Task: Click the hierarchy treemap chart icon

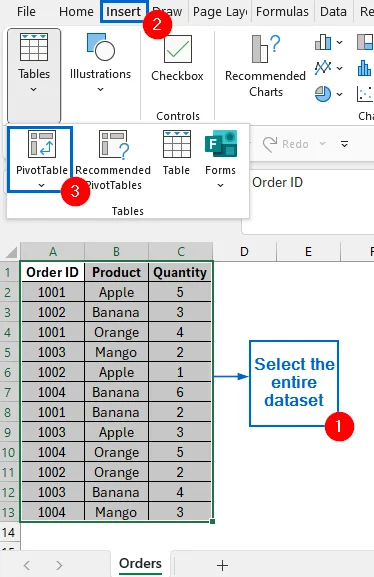Action: (366, 42)
